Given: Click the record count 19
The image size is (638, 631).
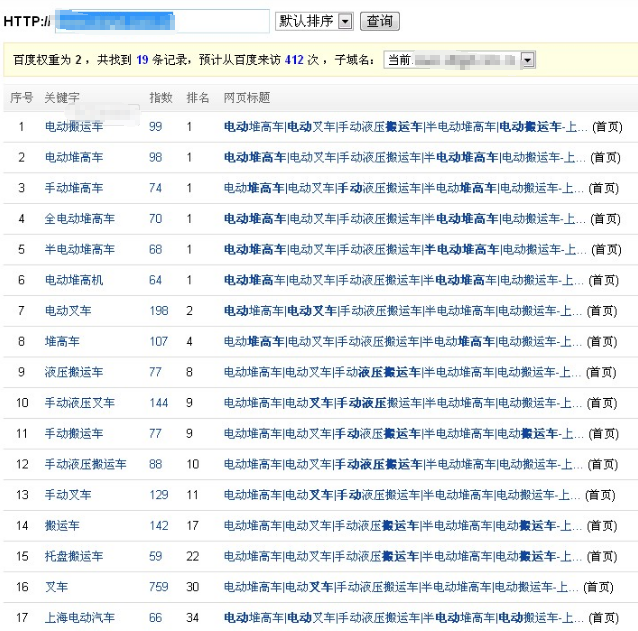Looking at the screenshot, I should click(142, 60).
